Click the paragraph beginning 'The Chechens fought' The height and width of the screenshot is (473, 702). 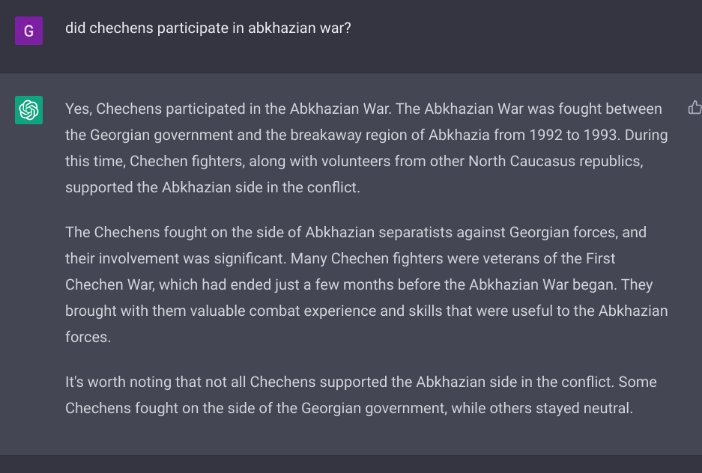point(366,285)
